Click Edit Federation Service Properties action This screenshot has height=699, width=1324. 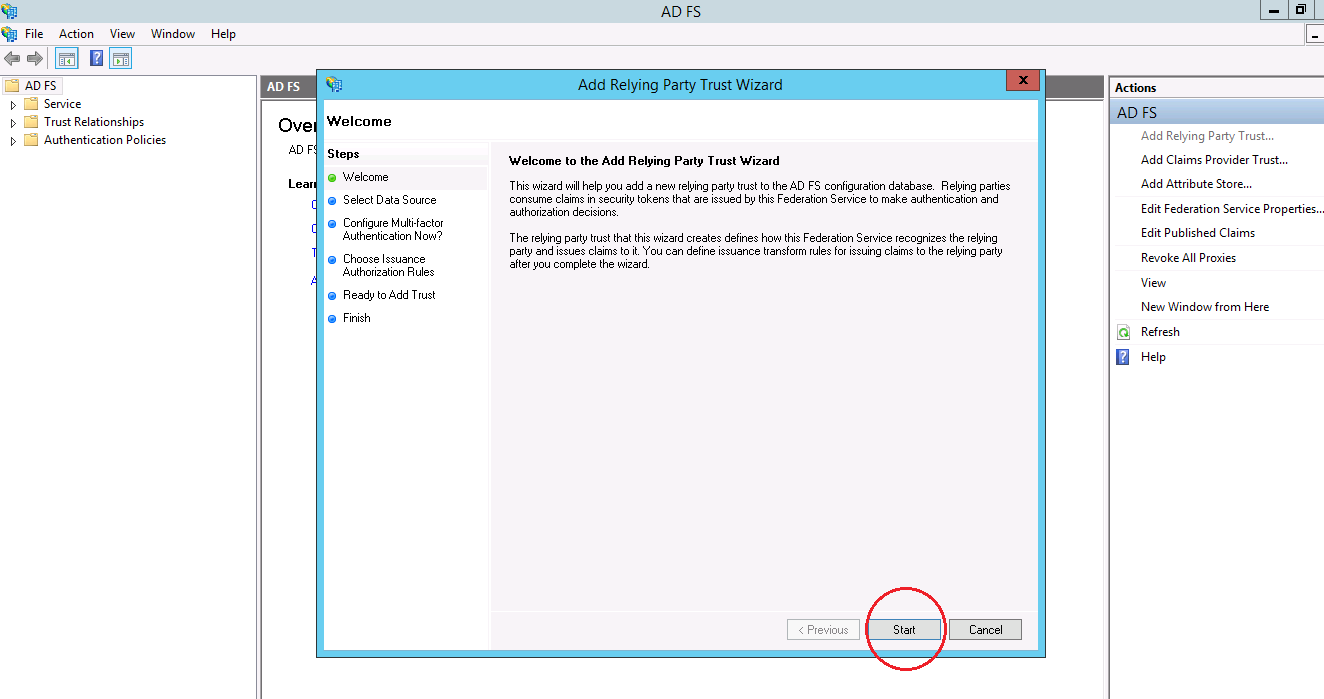pyautogui.click(x=1231, y=209)
